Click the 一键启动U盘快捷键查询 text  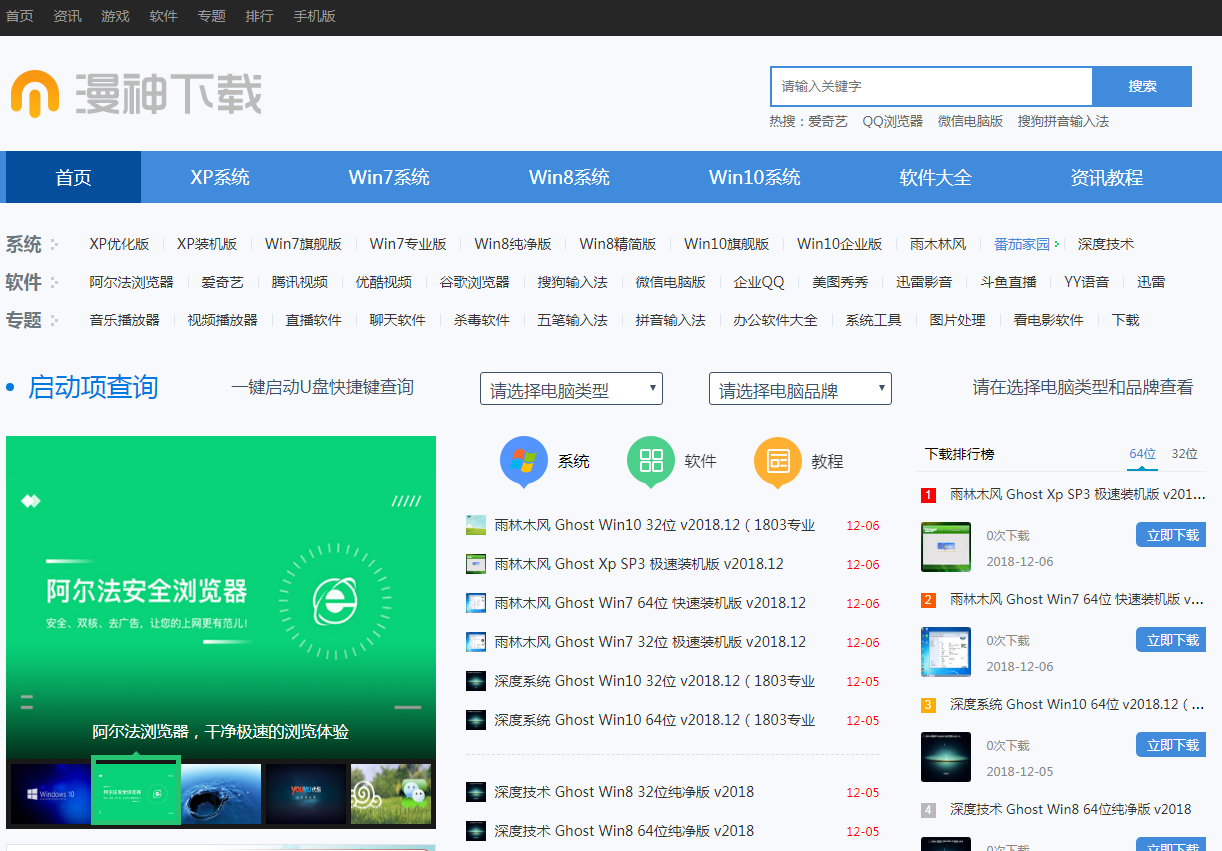(x=322, y=387)
